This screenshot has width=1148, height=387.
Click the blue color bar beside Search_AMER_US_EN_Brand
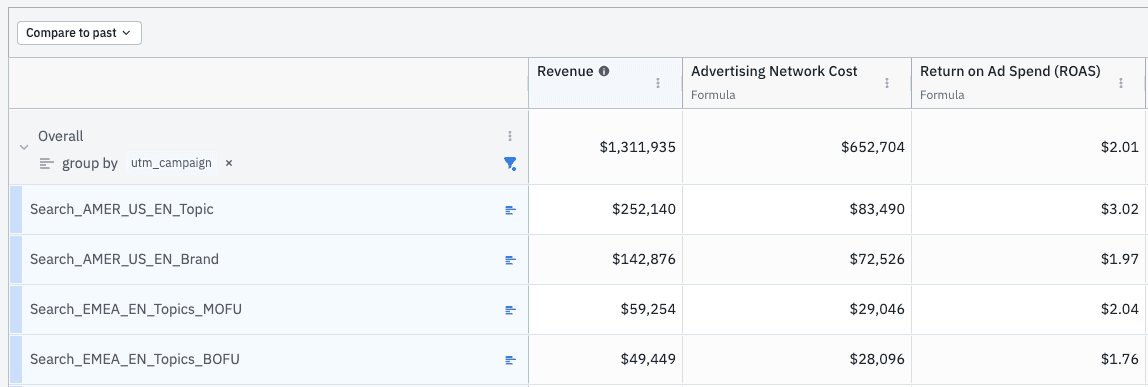pos(15,260)
